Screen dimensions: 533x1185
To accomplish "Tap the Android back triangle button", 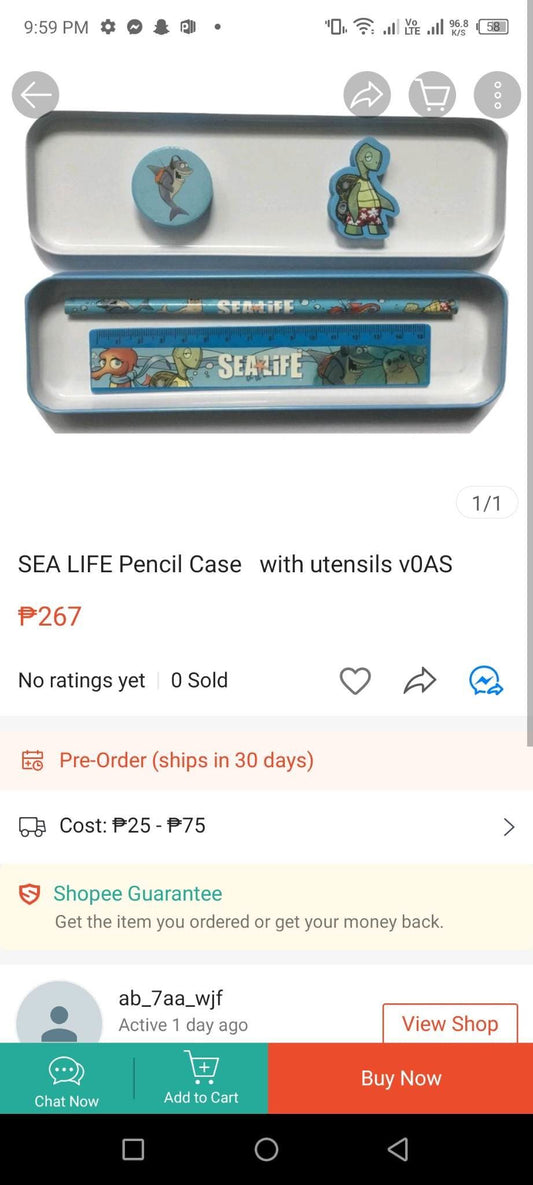I will tap(398, 1149).
